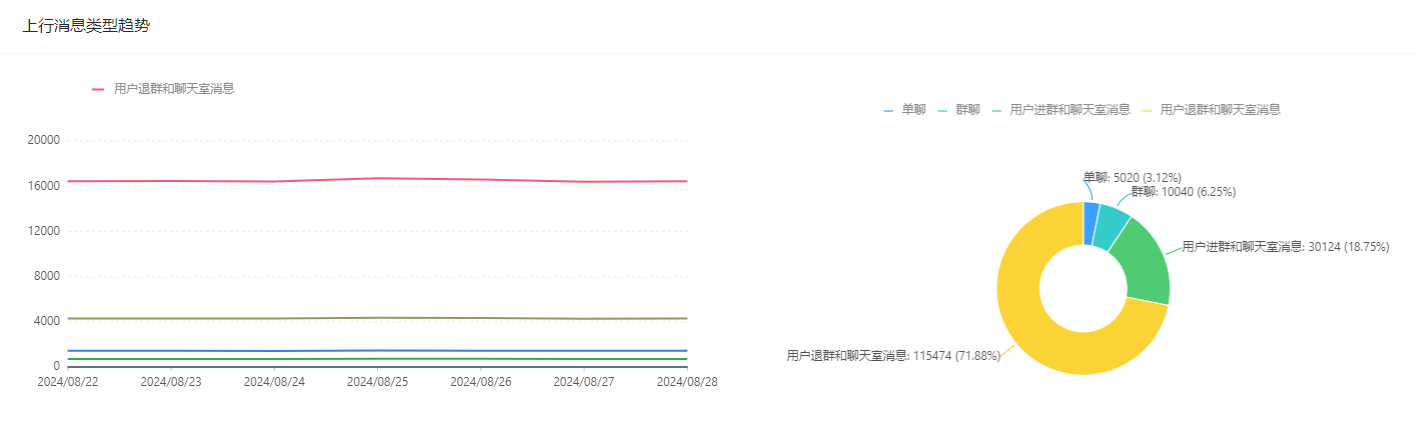Click the 2024/08/25 x-axis date label

[377, 382]
